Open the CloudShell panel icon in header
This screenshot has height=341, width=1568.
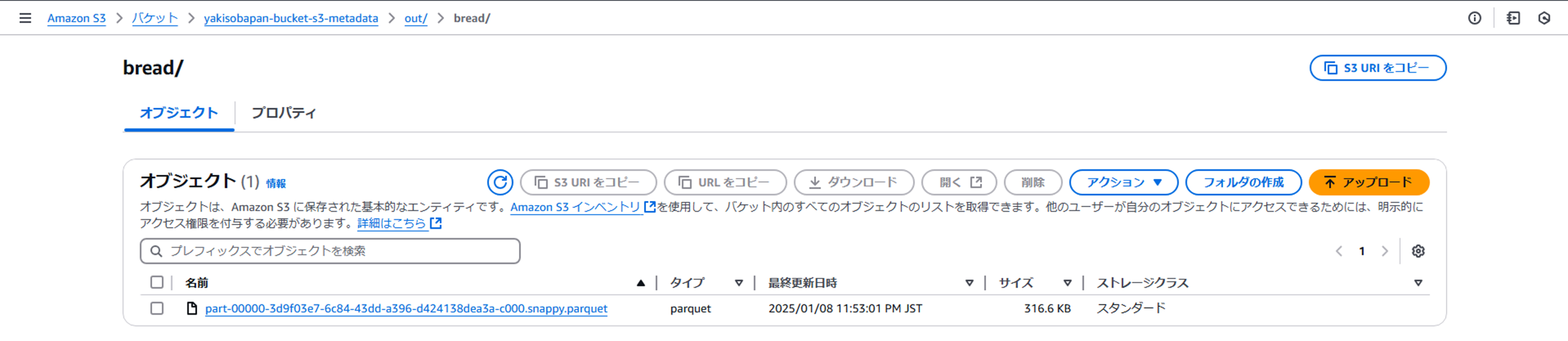point(1513,18)
